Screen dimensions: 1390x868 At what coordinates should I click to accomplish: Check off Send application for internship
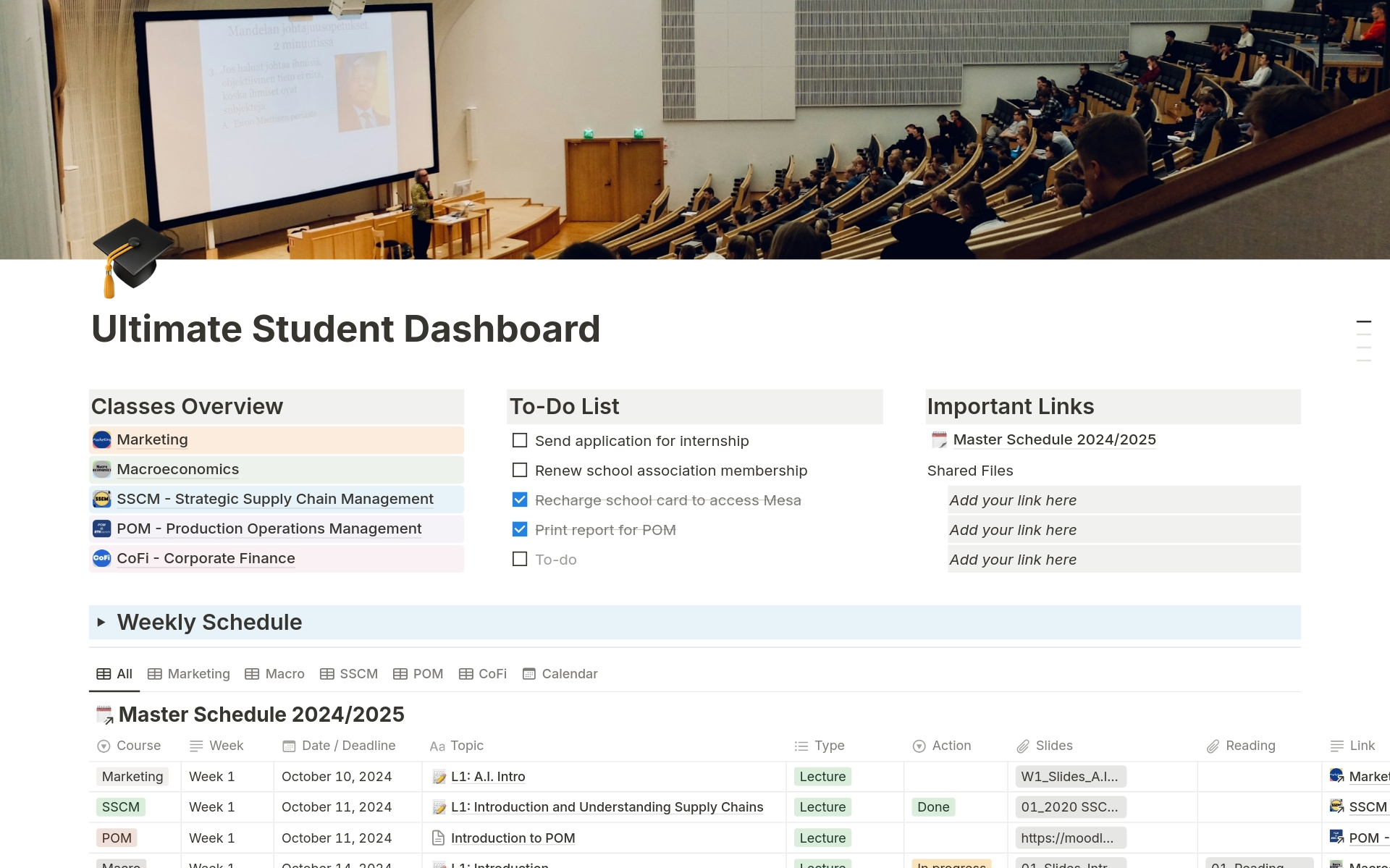click(x=518, y=440)
